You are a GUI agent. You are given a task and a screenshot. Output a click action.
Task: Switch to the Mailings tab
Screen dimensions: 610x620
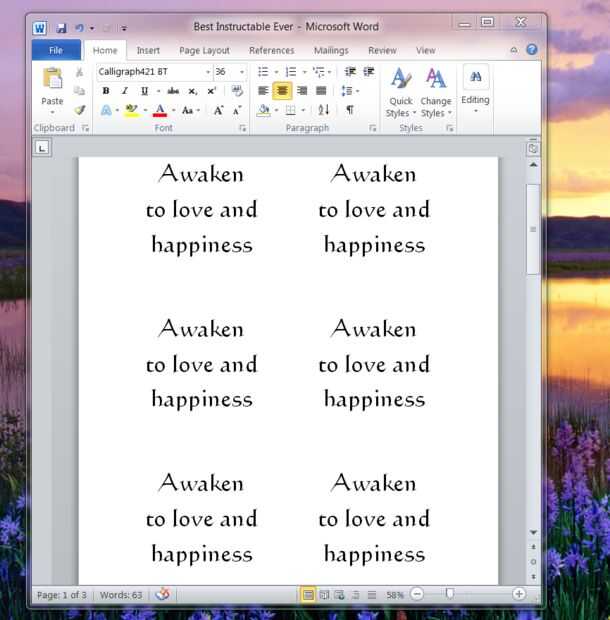pos(331,51)
